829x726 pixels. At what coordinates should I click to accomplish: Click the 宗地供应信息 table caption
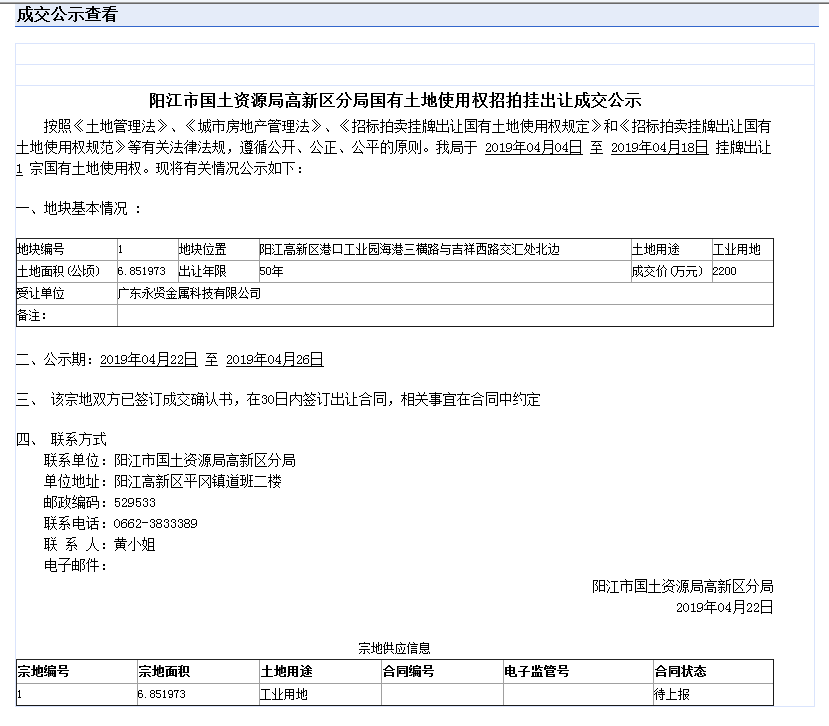click(x=394, y=648)
